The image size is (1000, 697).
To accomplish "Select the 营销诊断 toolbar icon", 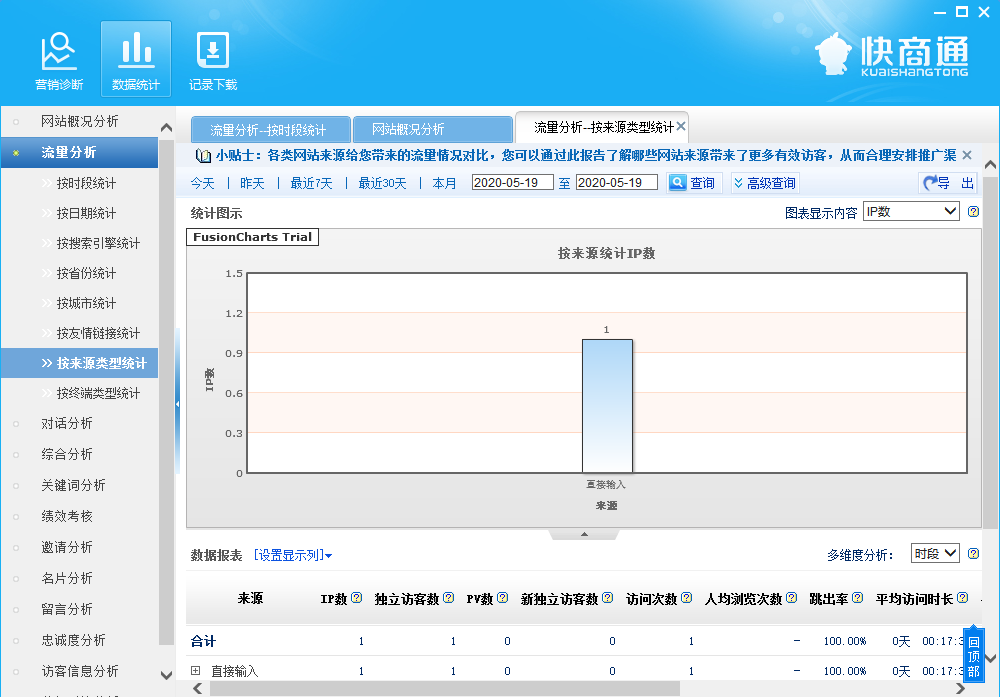I will 59,57.
